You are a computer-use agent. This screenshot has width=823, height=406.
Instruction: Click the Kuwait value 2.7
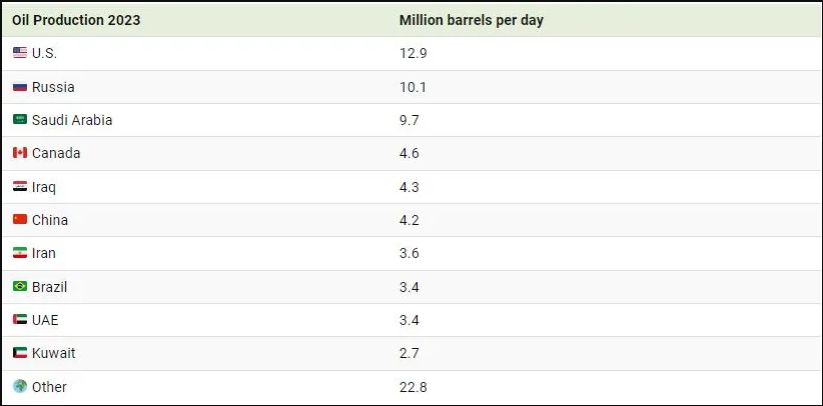409,353
